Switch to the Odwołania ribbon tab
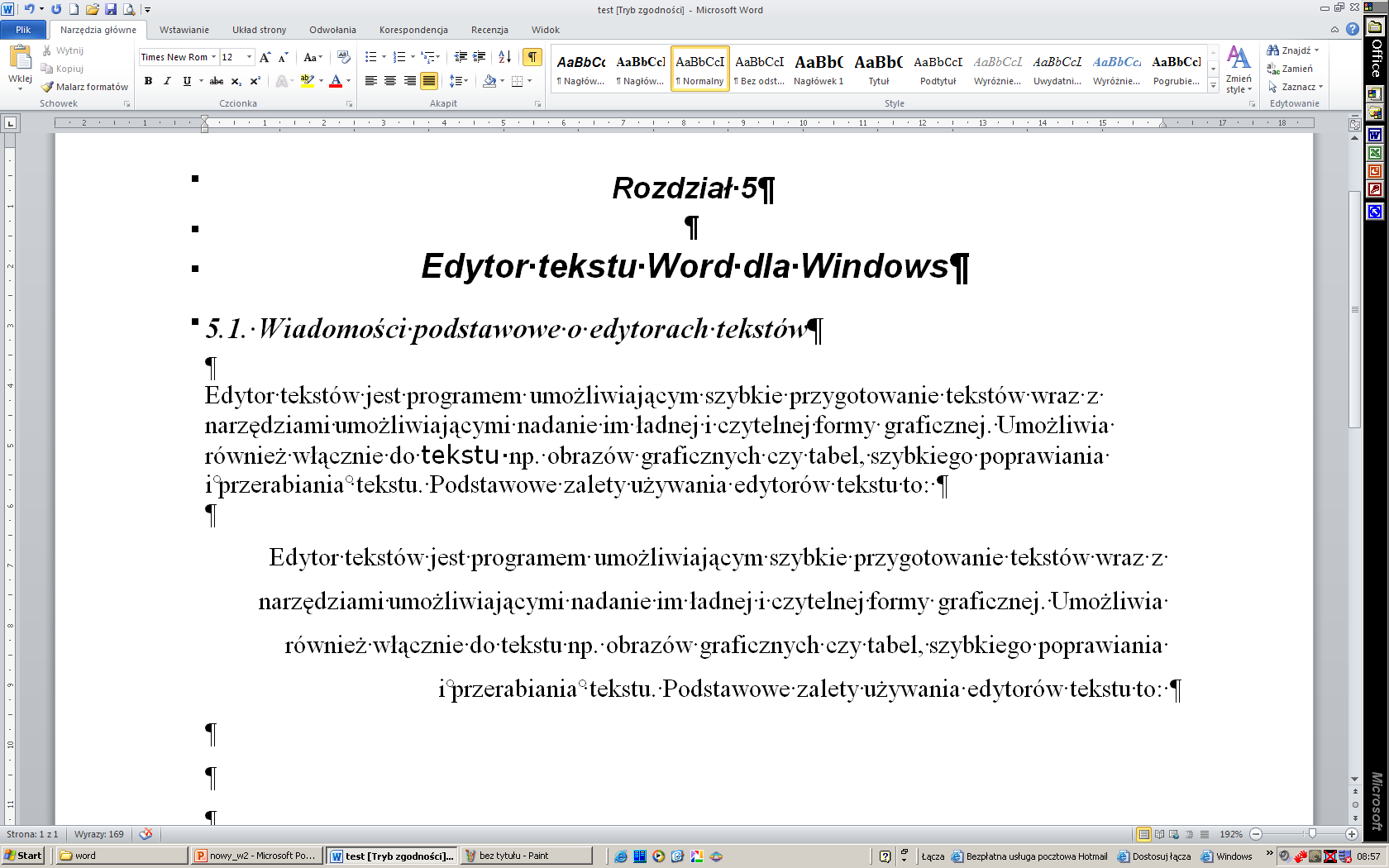The image size is (1389, 868). [x=332, y=30]
